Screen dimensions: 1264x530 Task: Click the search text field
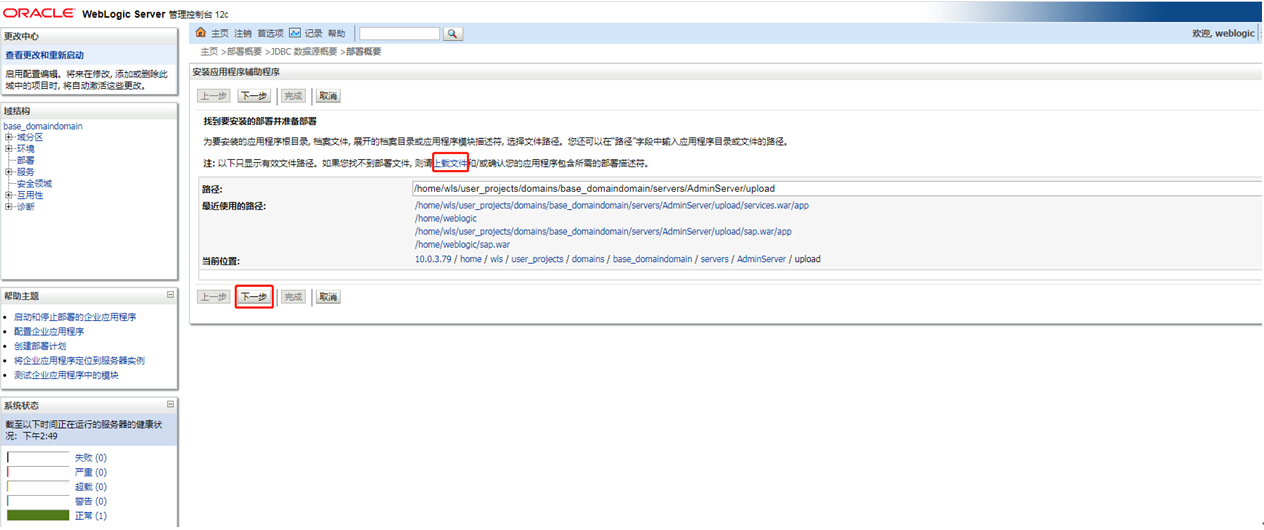[x=399, y=34]
